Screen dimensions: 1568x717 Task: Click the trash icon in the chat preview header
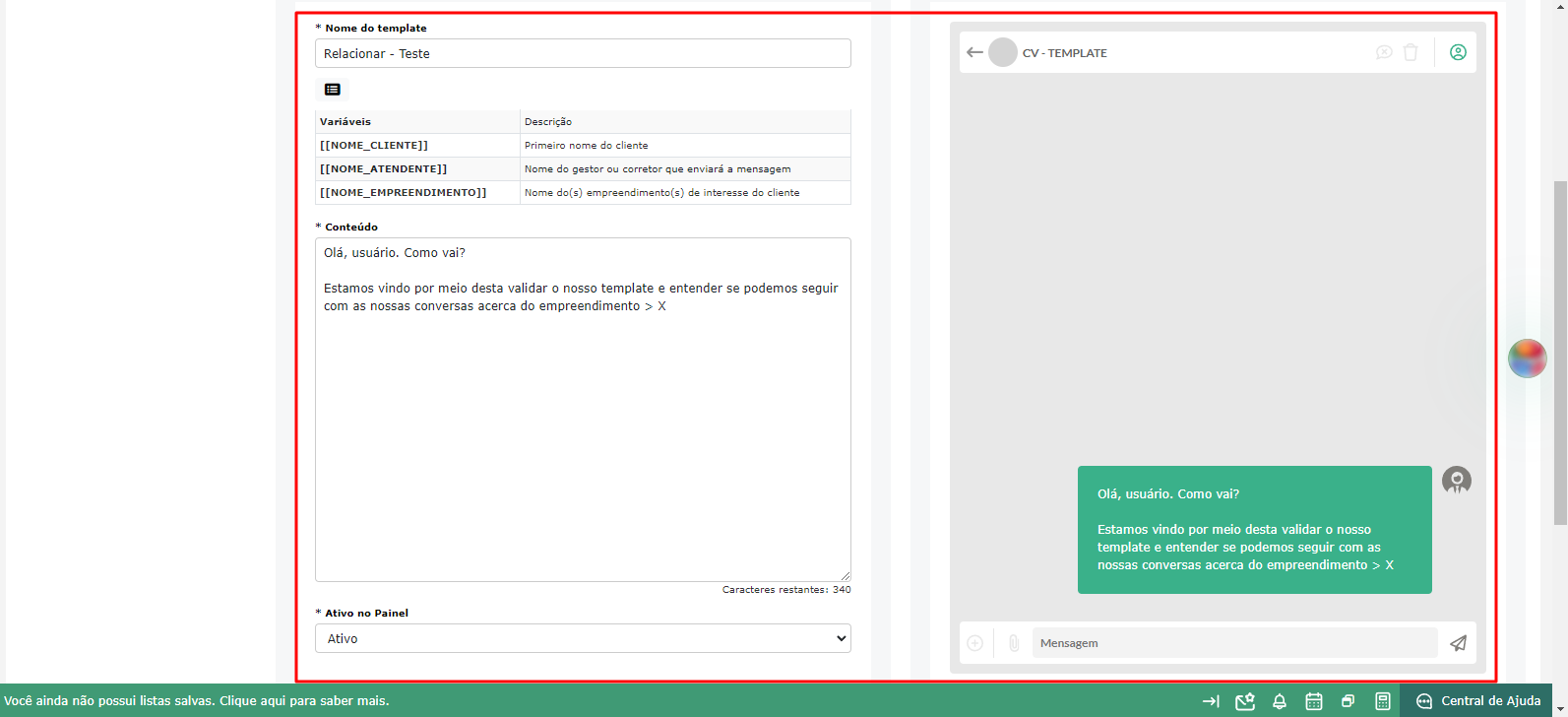point(1411,52)
